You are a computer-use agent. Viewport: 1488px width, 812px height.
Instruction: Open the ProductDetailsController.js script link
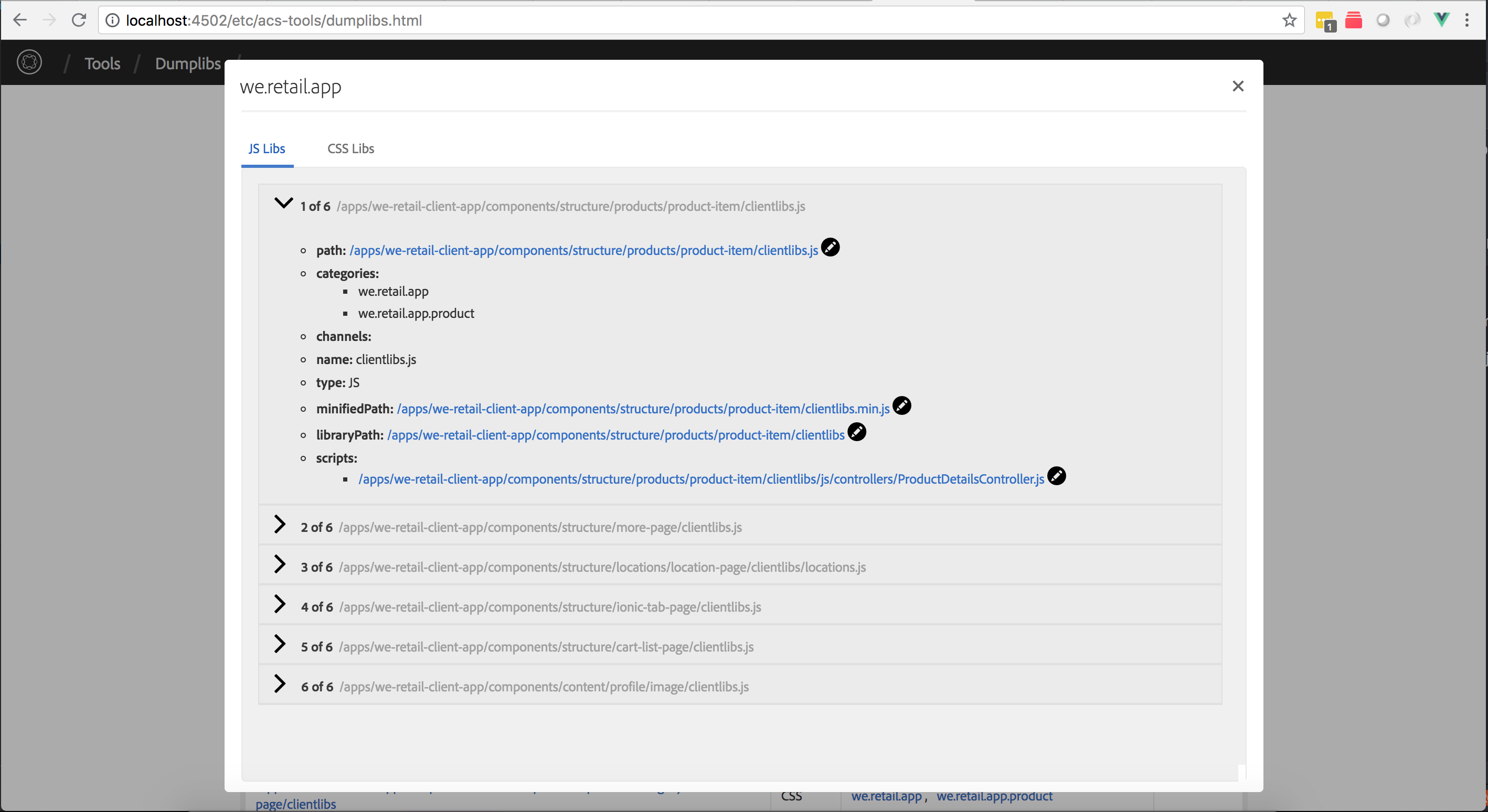point(702,479)
